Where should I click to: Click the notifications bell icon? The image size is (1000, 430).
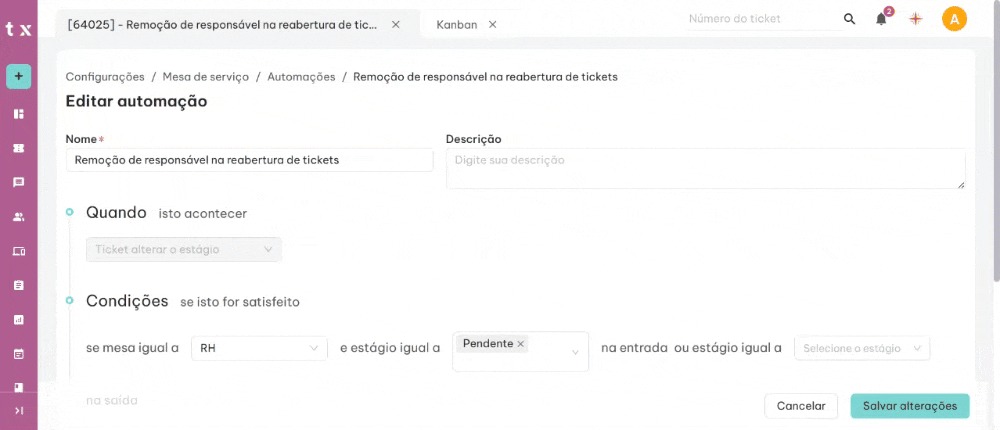[x=881, y=19]
